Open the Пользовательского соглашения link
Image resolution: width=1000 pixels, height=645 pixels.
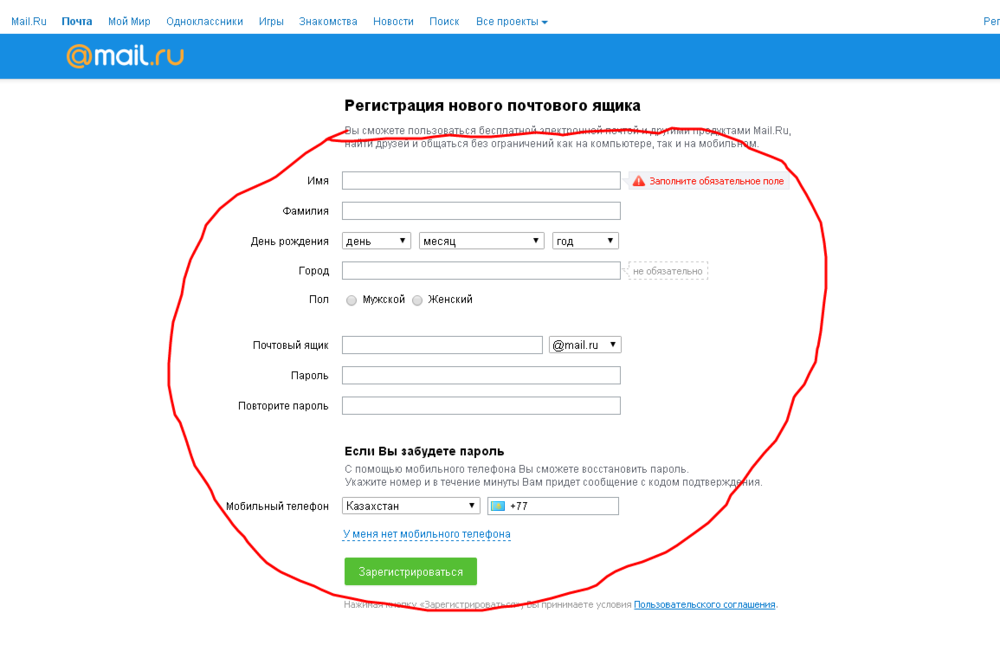(x=705, y=605)
